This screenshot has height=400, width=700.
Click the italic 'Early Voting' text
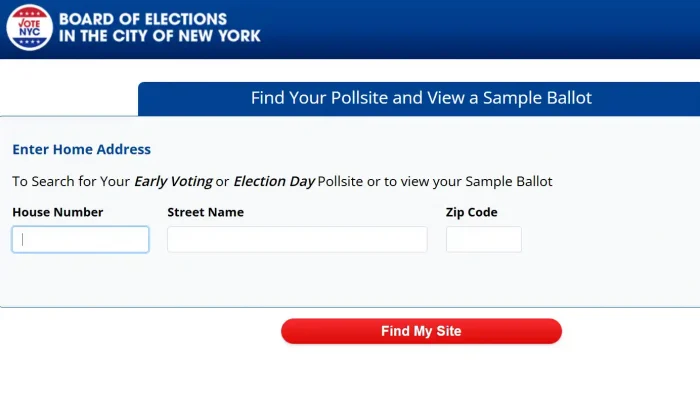[173, 182]
